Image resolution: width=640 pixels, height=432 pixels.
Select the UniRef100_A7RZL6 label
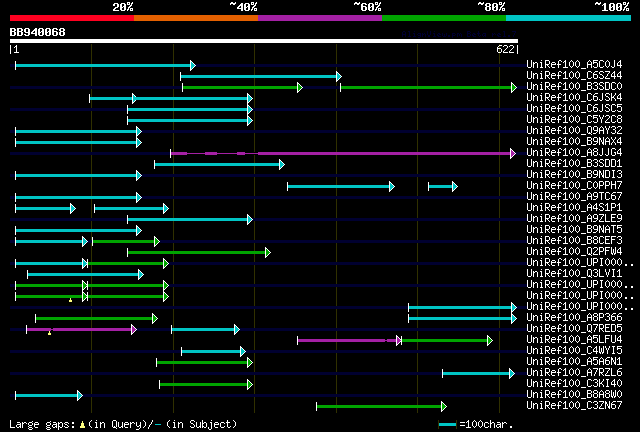point(574,372)
